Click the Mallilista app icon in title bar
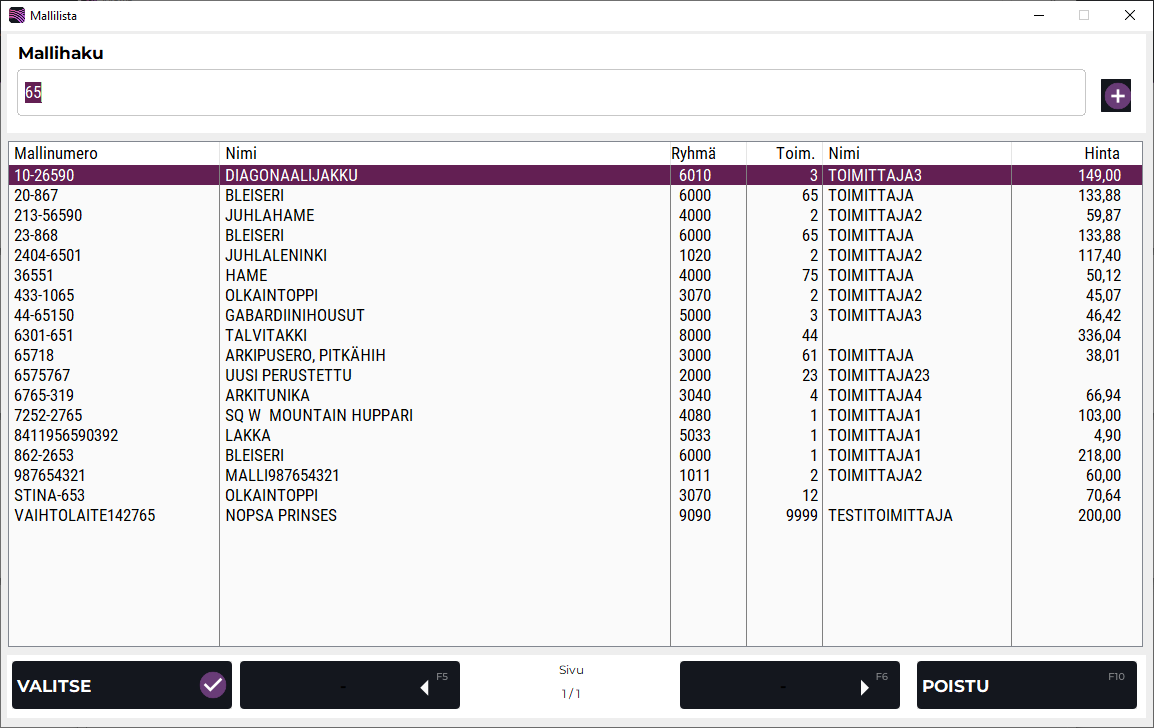 click(x=17, y=15)
